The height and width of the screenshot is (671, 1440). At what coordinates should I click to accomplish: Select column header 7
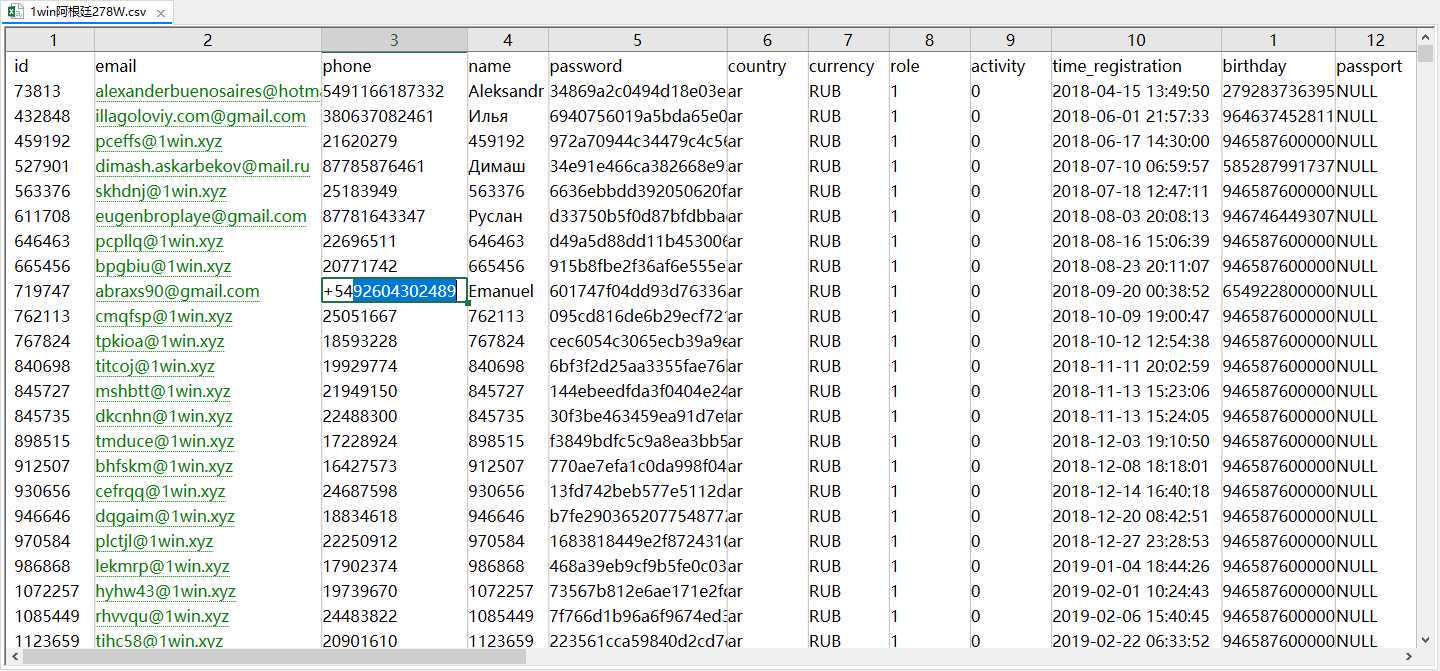tap(849, 40)
